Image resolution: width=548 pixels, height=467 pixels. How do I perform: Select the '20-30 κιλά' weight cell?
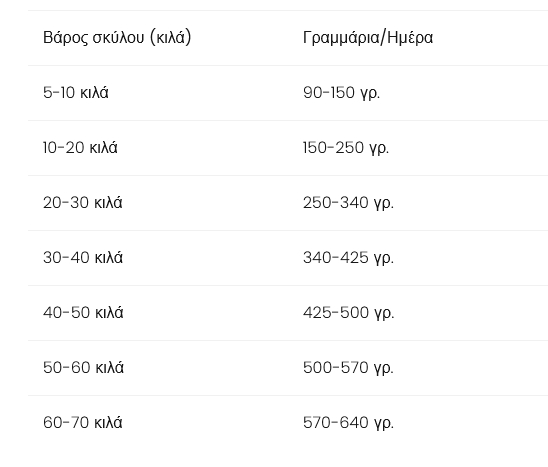pyautogui.click(x=83, y=202)
